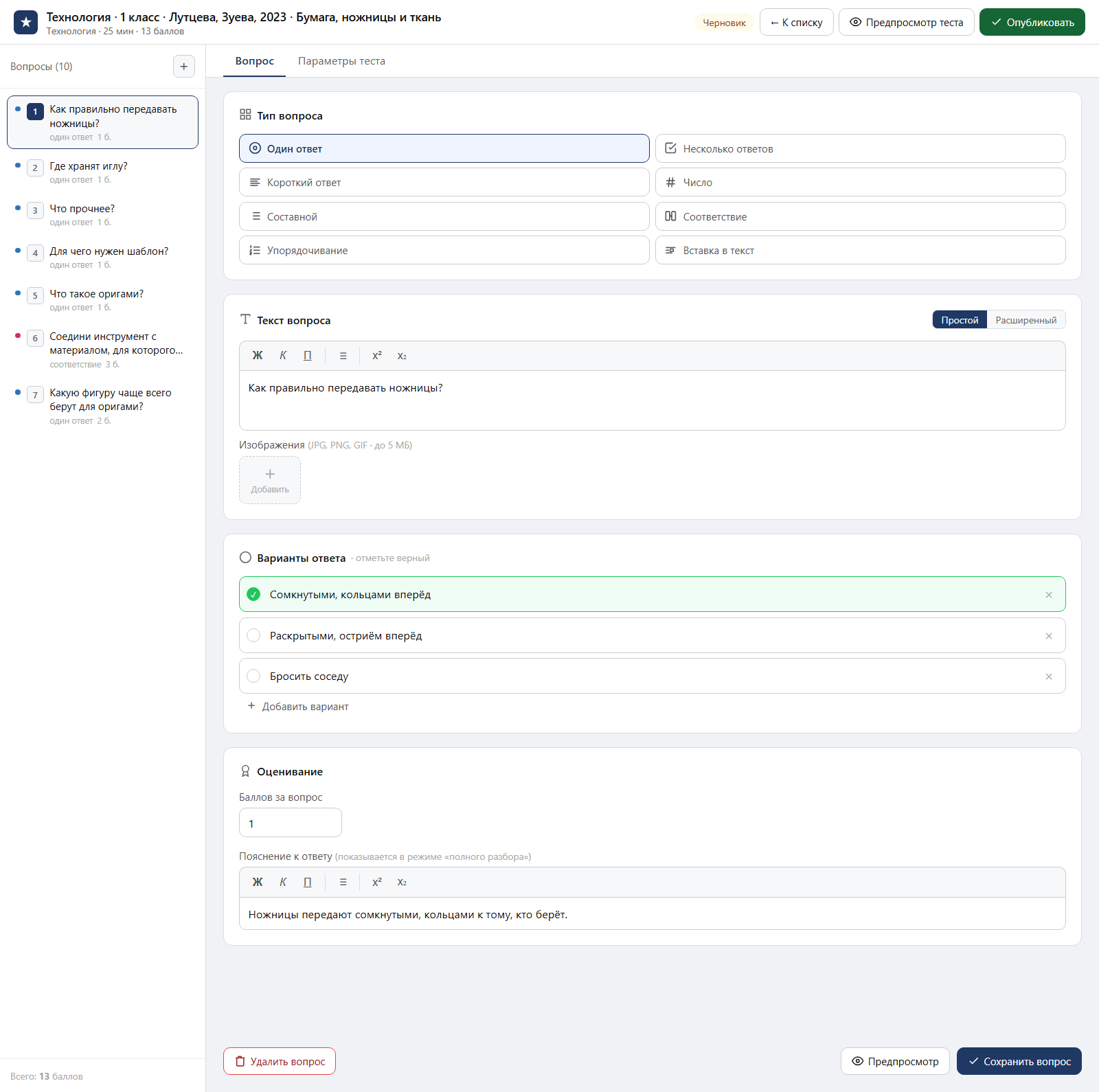This screenshot has width=1099, height=1092.
Task: Toggle italic in question text editor
Action: point(283,356)
